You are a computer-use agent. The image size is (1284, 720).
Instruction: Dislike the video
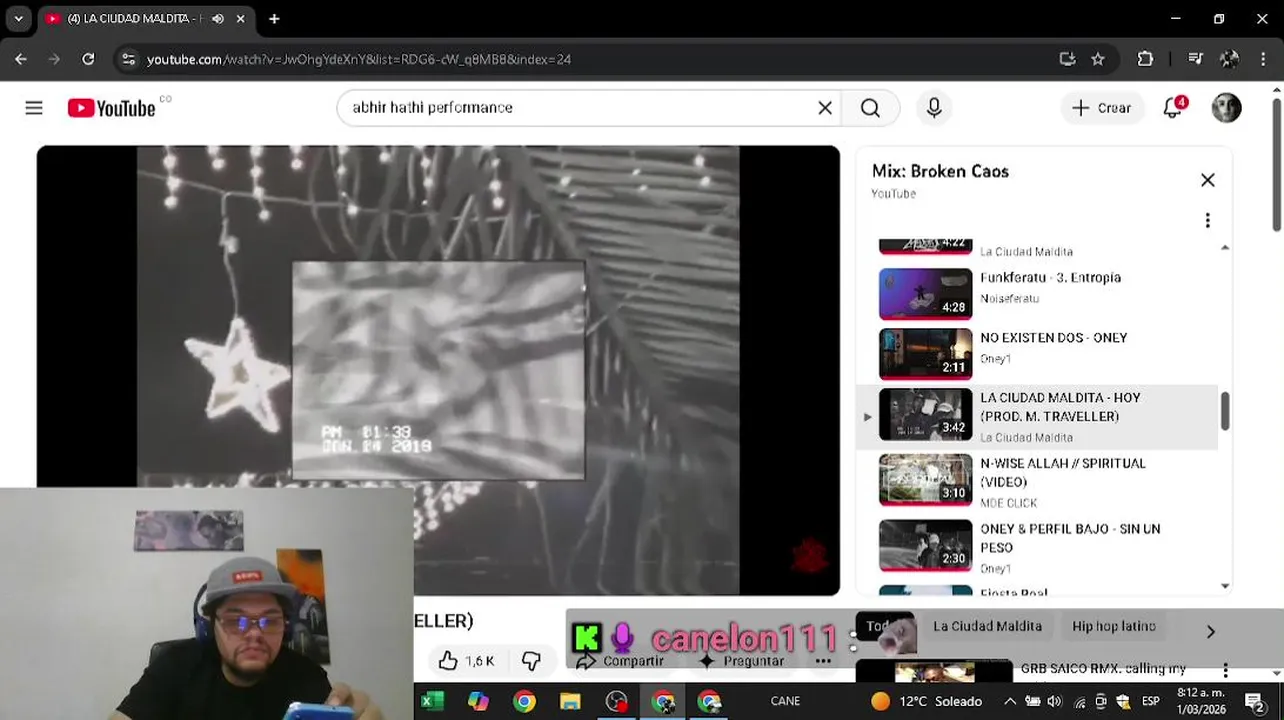(531, 661)
